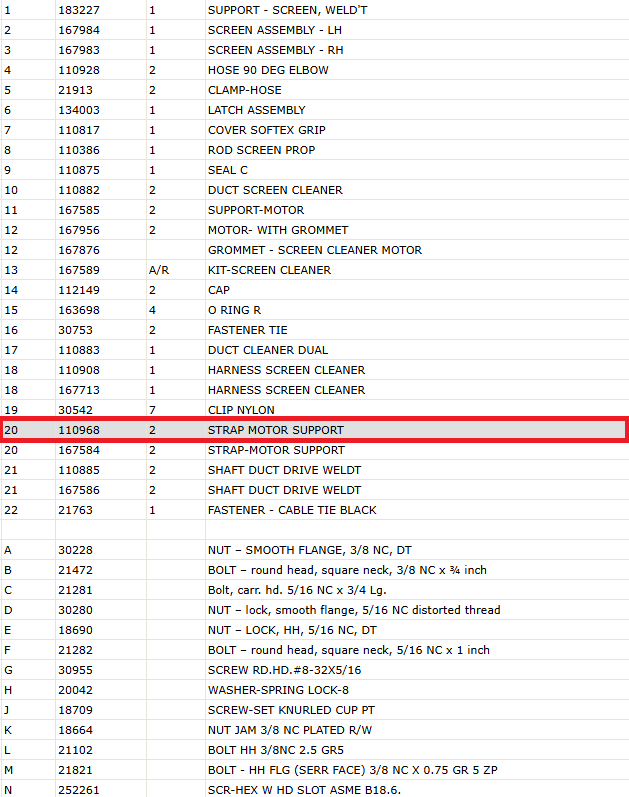Select part number 21913 CLAMP-HOSE

click(75, 90)
